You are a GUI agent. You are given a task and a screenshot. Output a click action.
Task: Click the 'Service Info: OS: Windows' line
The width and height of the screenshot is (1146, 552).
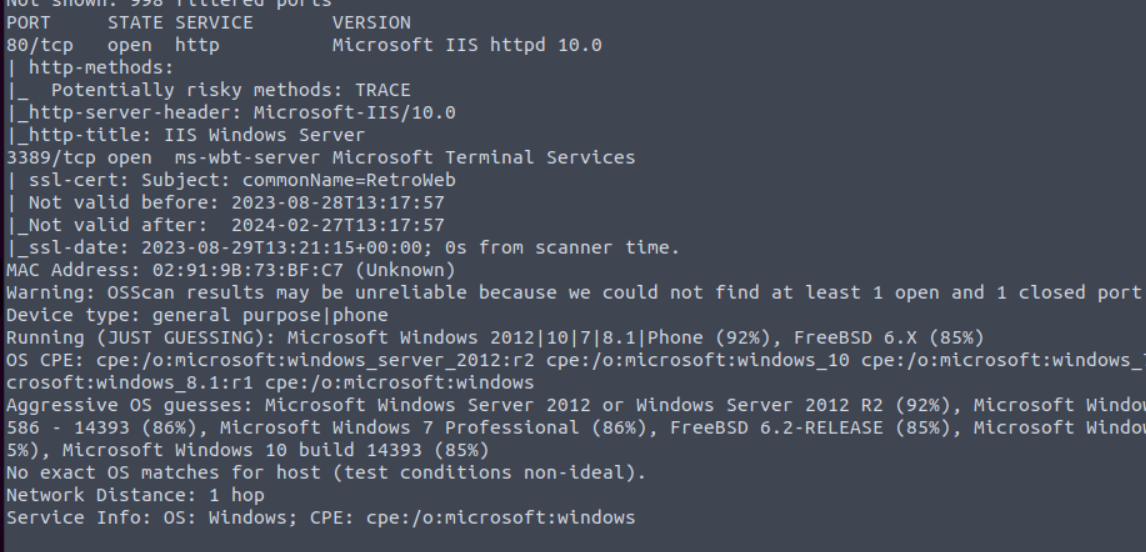[x=321, y=518]
